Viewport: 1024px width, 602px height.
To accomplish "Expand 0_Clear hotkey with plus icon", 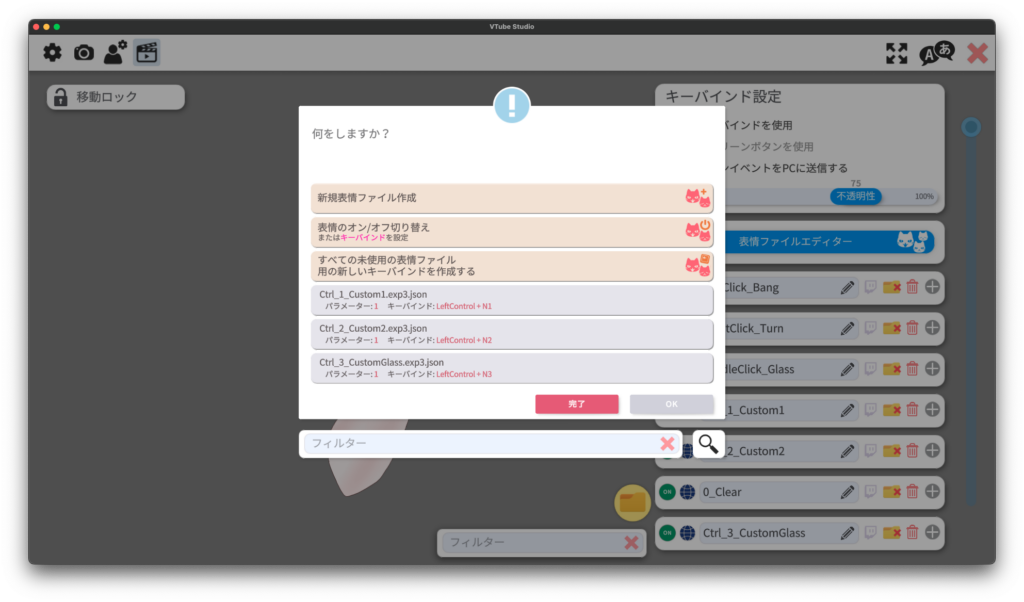I will tap(932, 492).
